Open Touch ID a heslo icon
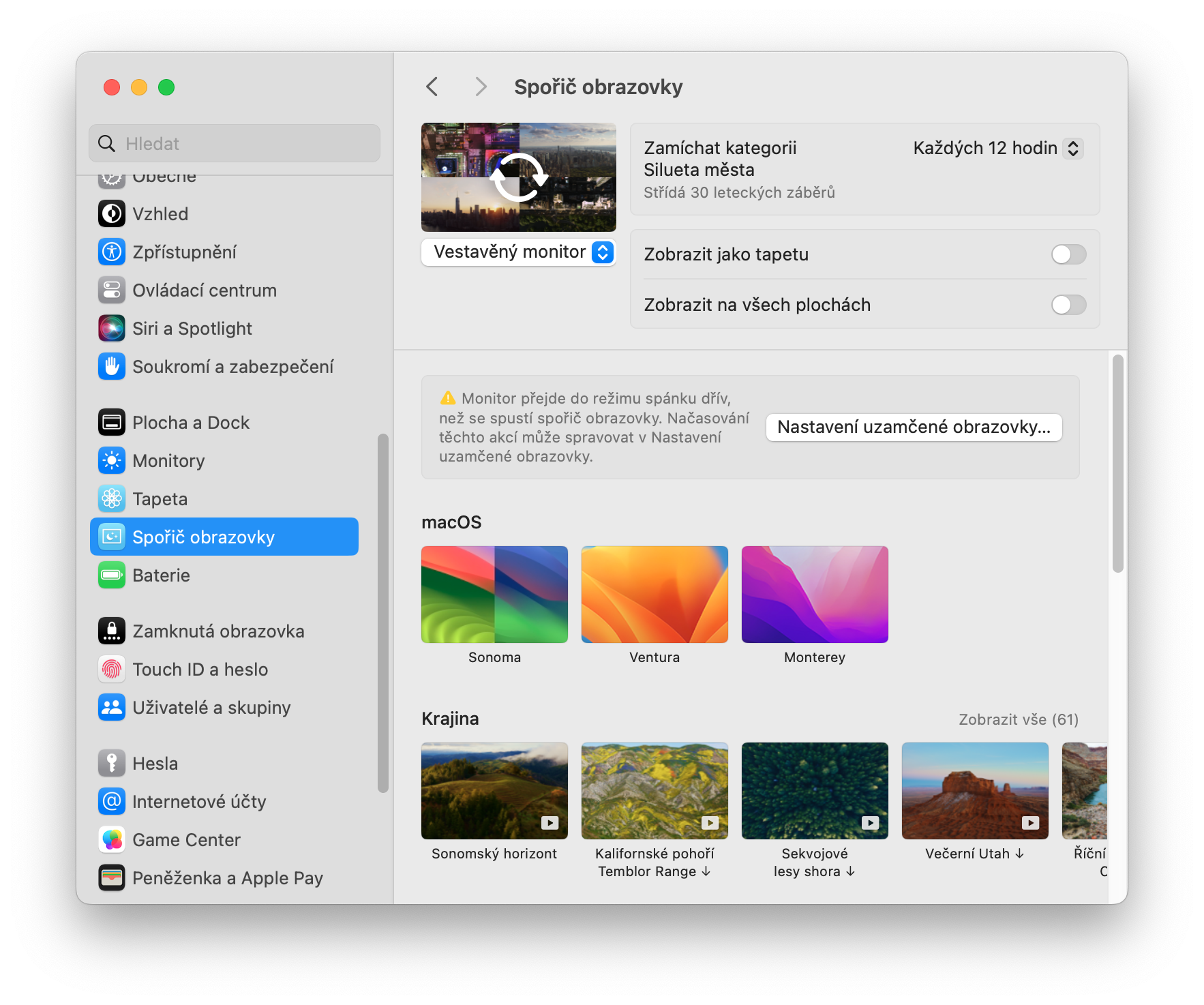The image size is (1204, 1005). point(112,670)
